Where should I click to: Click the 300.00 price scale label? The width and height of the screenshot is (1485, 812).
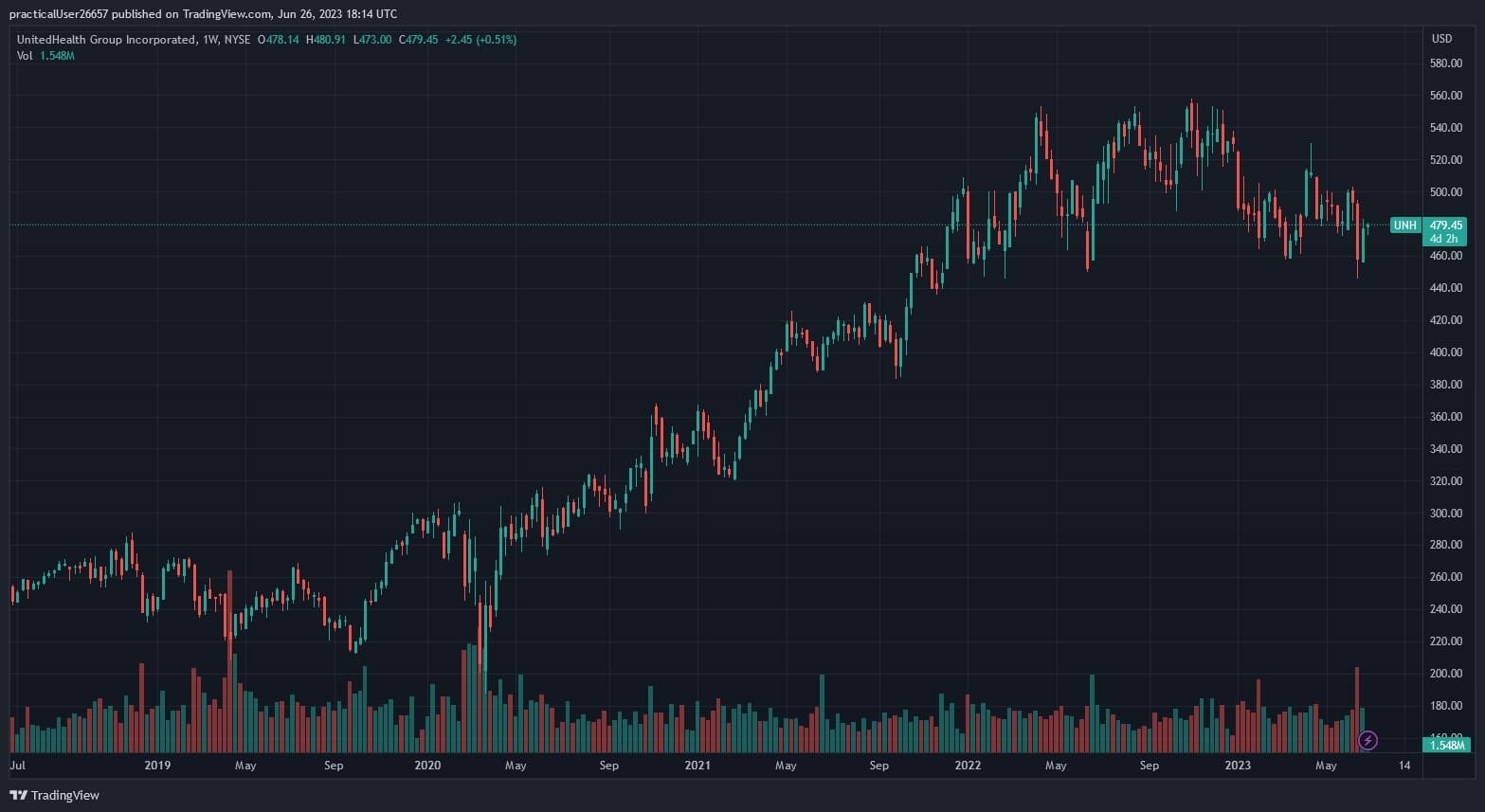pos(1445,514)
